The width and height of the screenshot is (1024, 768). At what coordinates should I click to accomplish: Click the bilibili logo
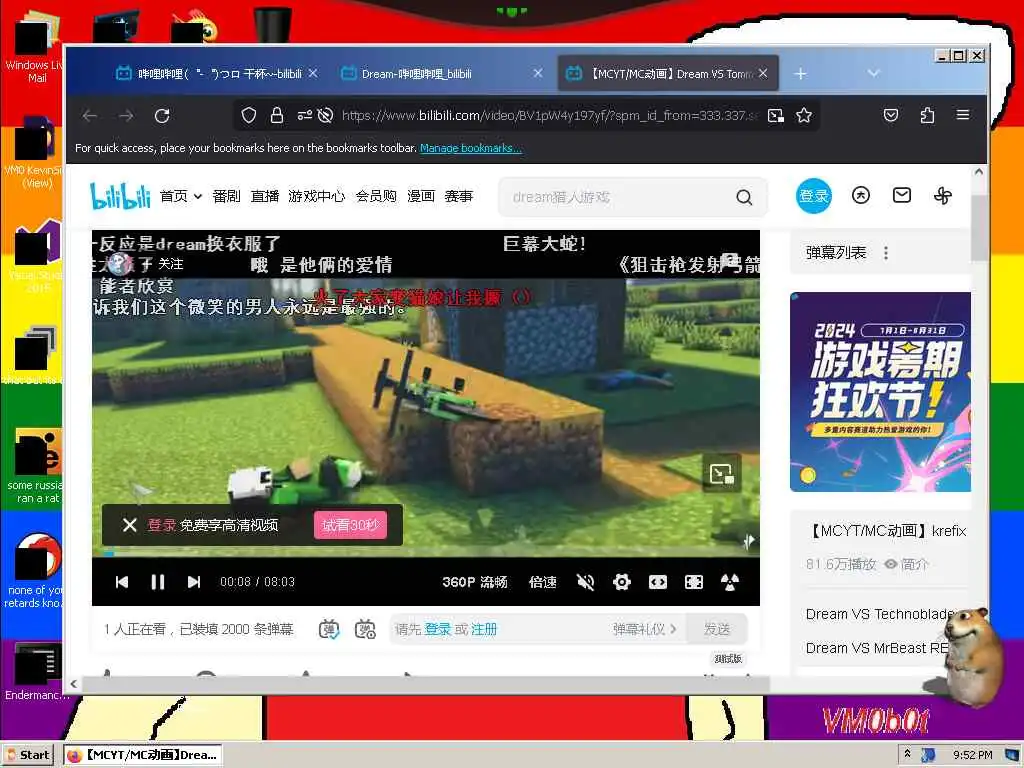tap(120, 195)
